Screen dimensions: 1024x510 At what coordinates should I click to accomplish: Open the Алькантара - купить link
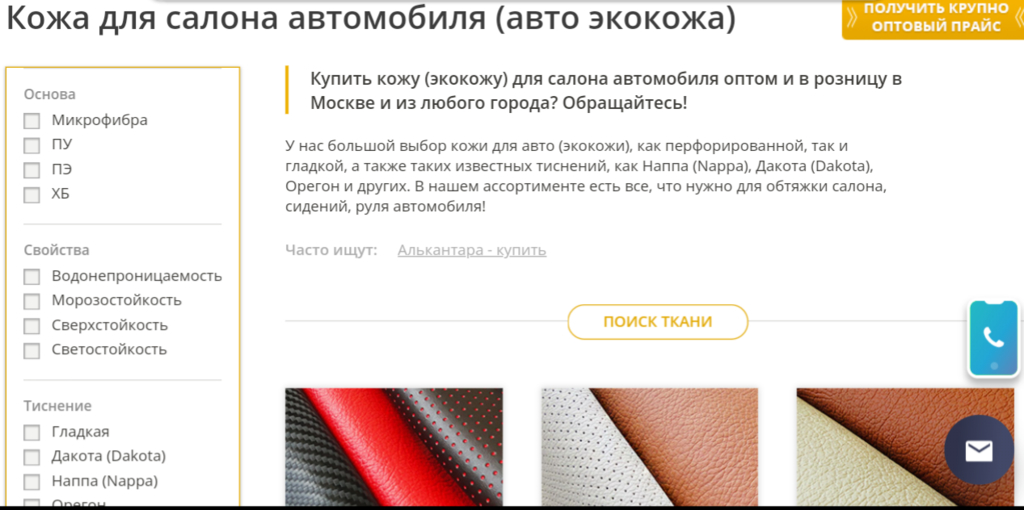click(x=472, y=250)
